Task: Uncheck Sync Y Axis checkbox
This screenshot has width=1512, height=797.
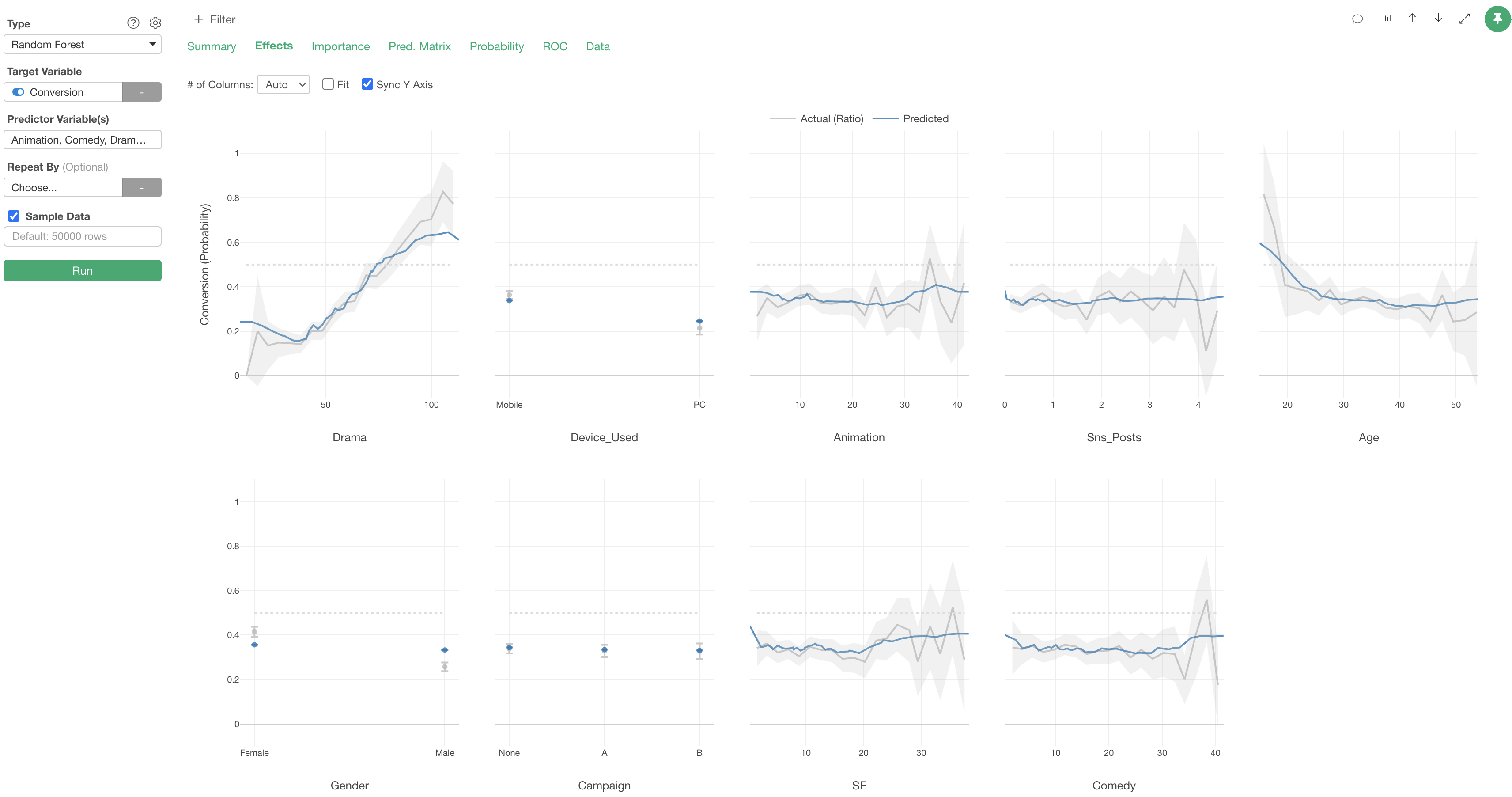Action: (x=367, y=84)
